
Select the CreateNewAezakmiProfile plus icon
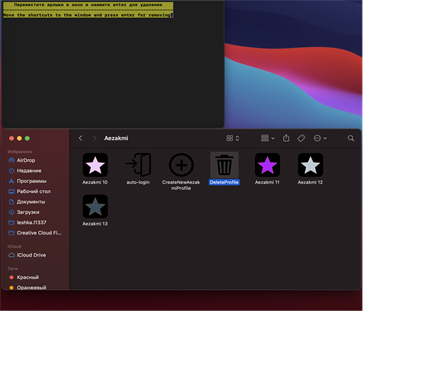click(181, 165)
